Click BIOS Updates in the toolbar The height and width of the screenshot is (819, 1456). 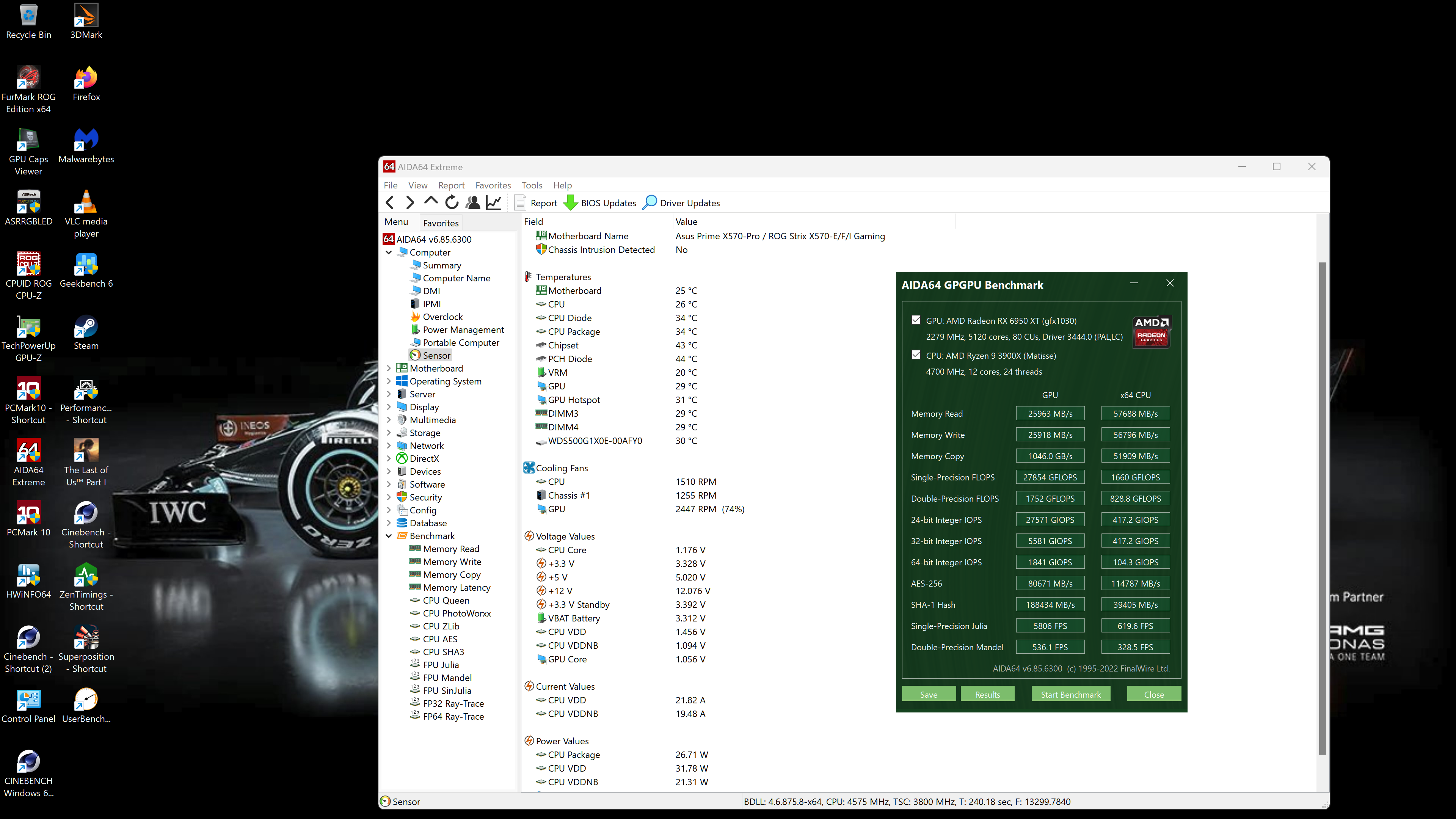tap(600, 203)
